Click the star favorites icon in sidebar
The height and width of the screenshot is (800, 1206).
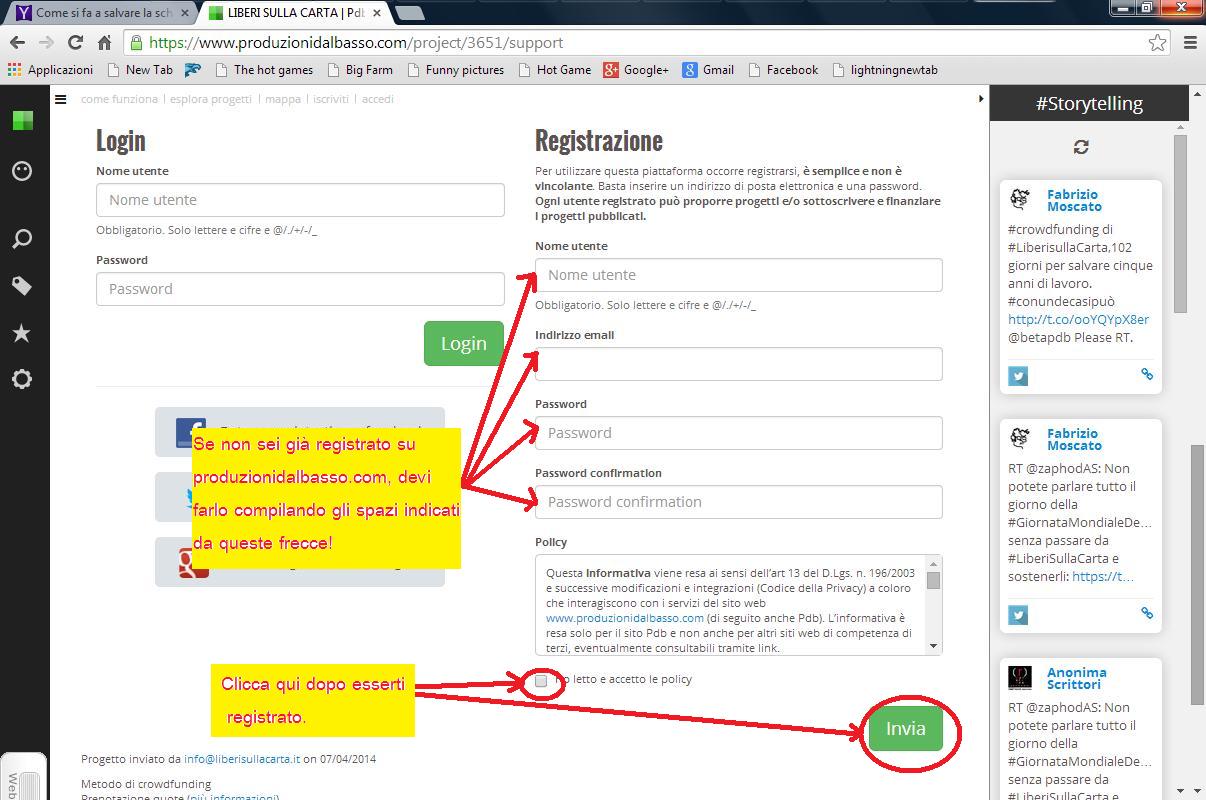click(x=22, y=333)
